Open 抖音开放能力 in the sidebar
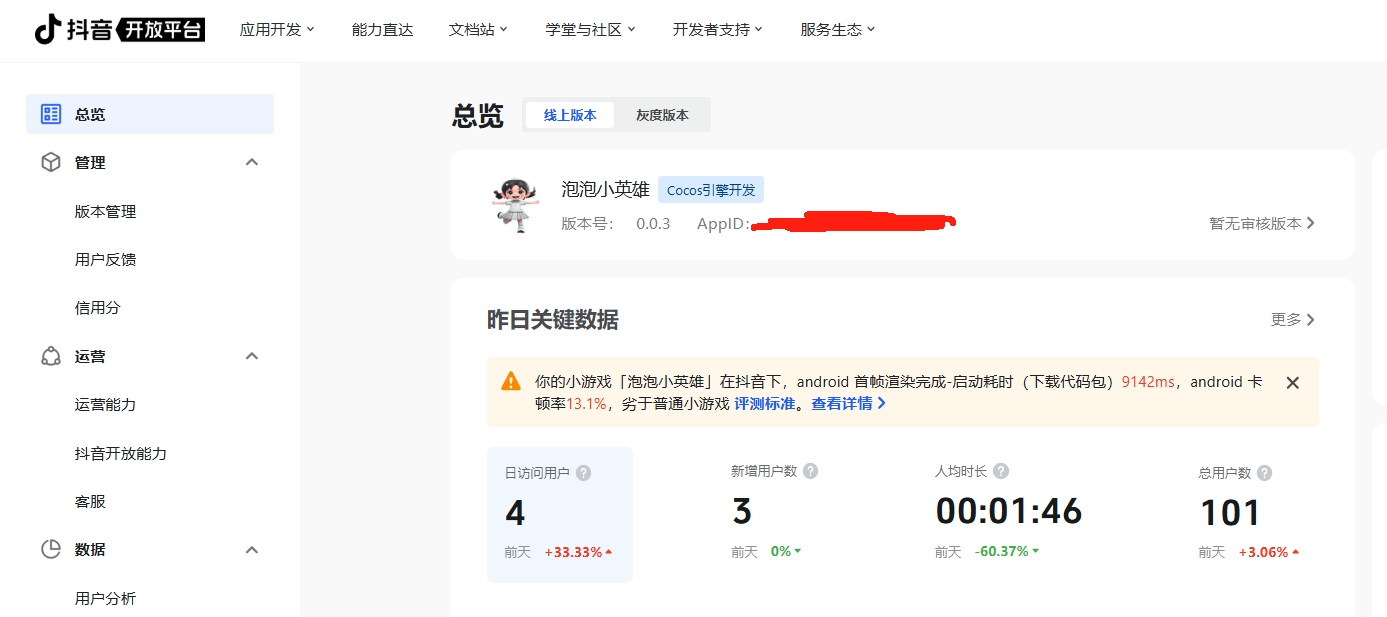 120,453
